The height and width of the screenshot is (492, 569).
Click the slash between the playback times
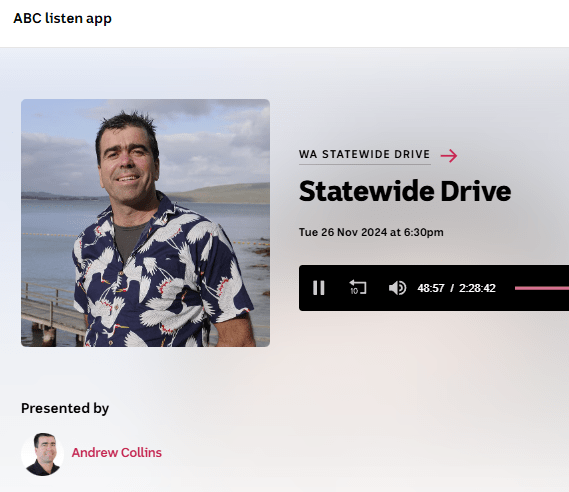click(452, 288)
